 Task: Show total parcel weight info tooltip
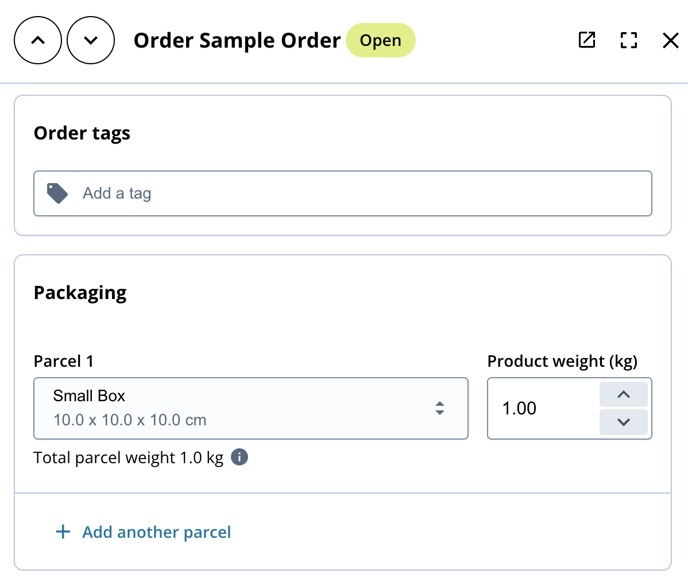point(239,457)
